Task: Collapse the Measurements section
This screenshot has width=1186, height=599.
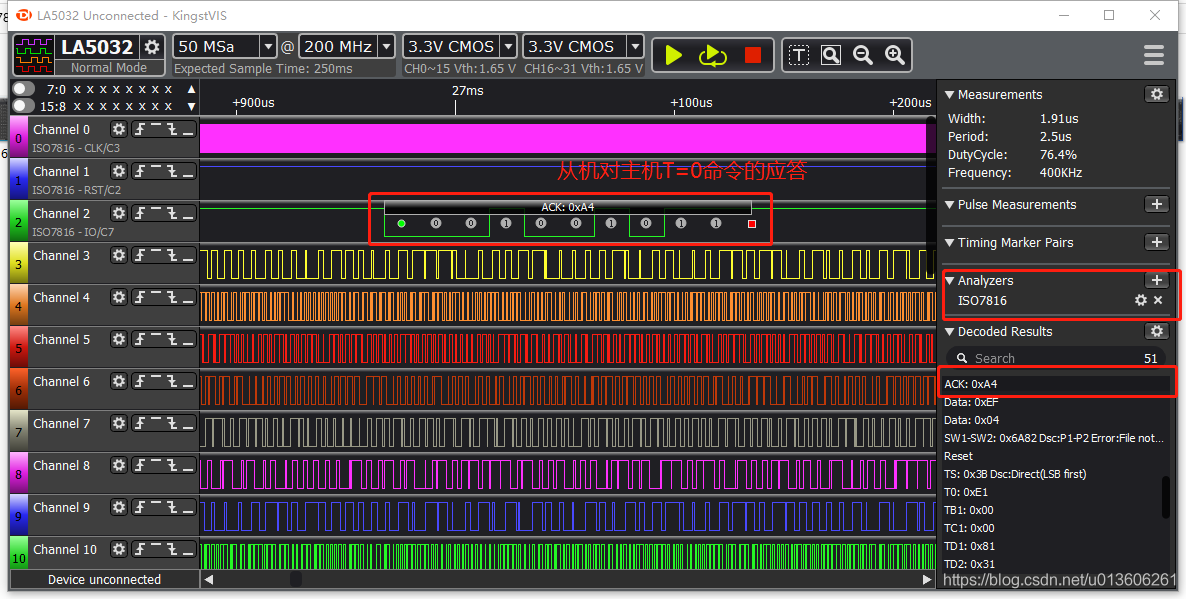Action: point(950,95)
